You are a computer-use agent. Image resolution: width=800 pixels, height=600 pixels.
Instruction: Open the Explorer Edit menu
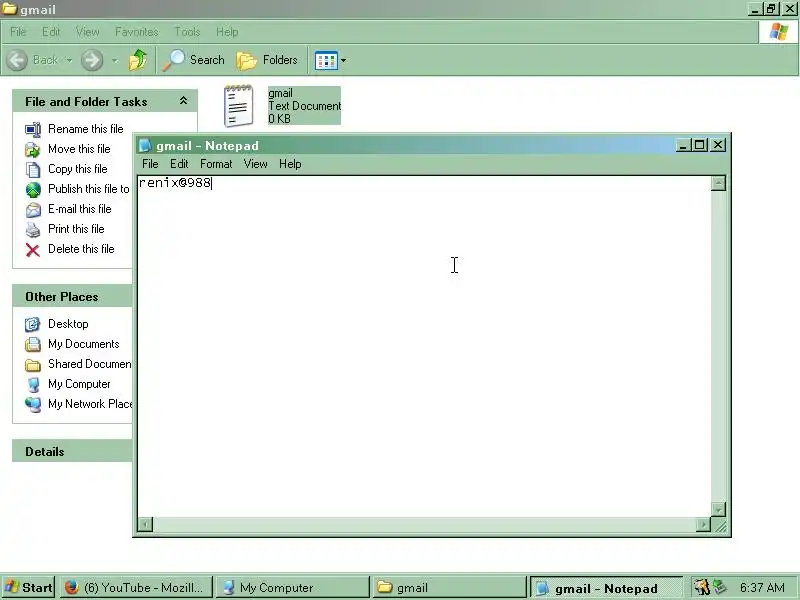point(51,32)
